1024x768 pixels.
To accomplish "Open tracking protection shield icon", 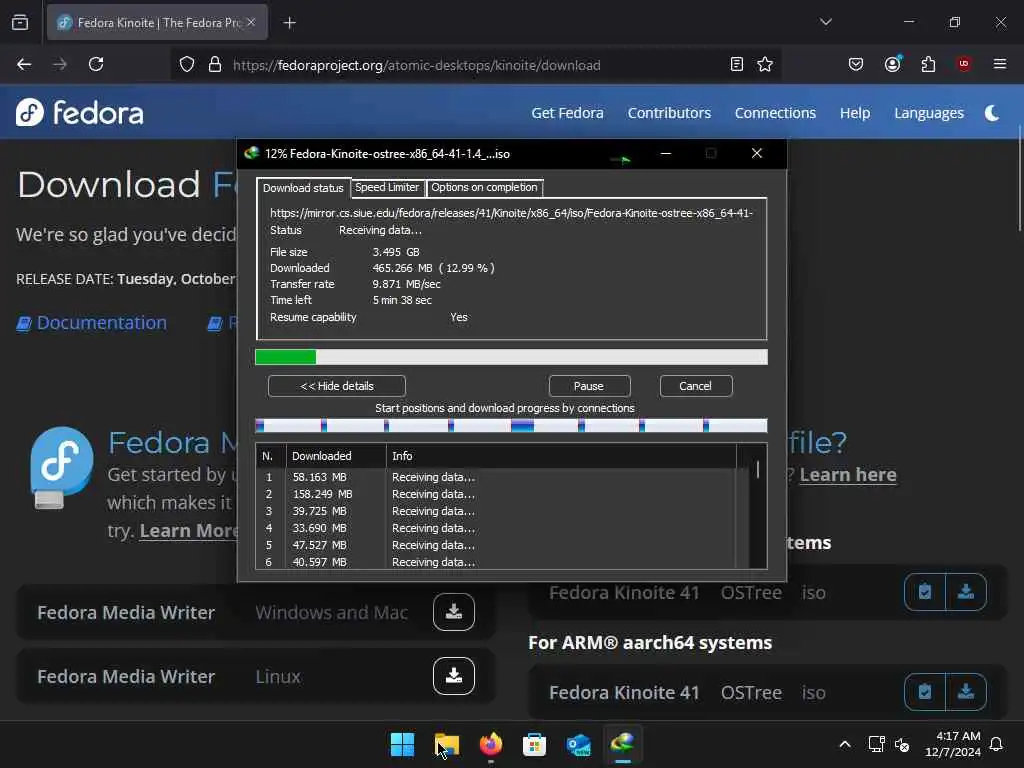I will (x=187, y=65).
